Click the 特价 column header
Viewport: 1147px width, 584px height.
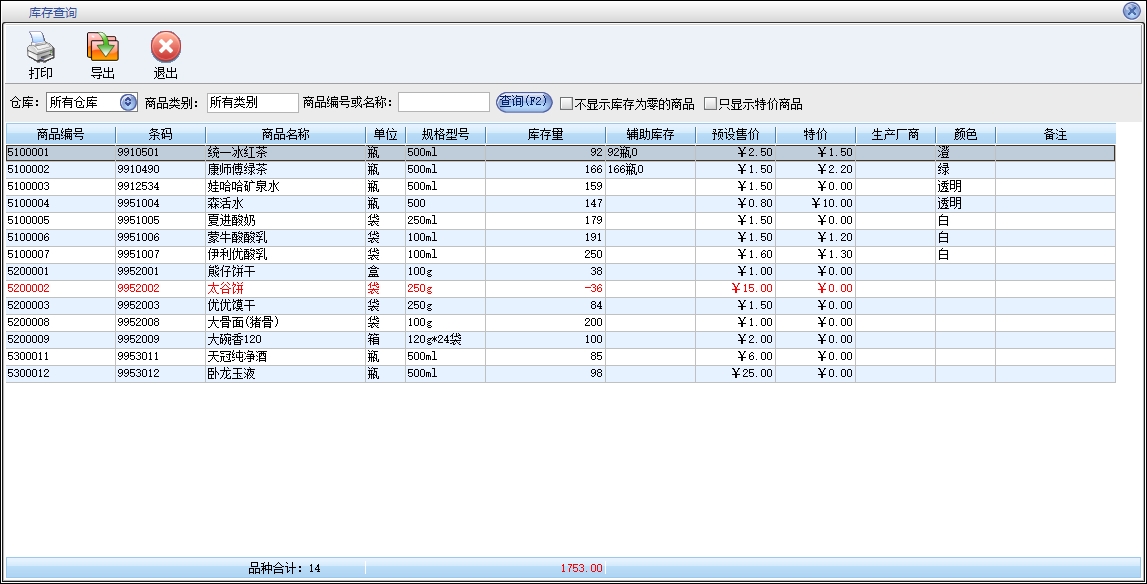coord(815,134)
